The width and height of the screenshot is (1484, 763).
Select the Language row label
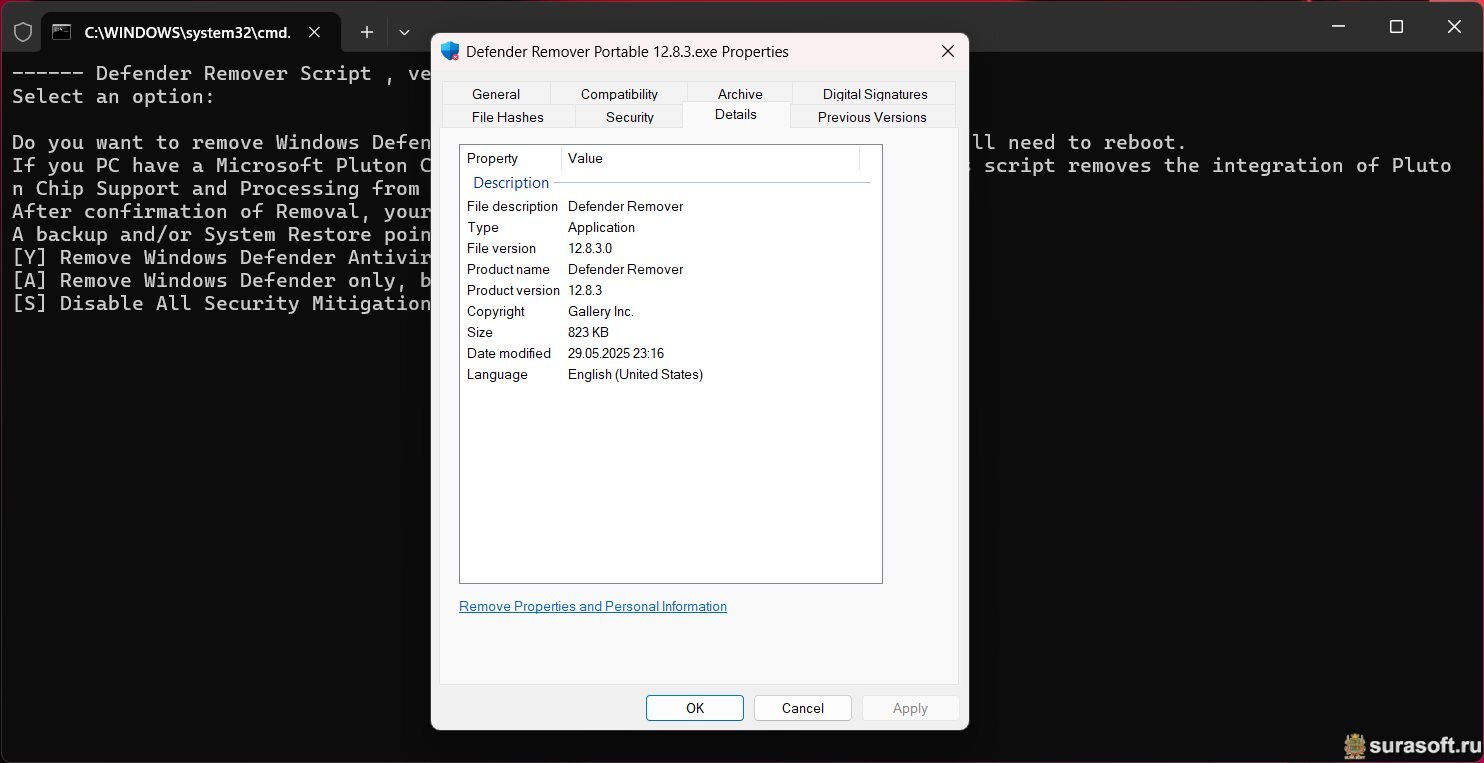497,374
